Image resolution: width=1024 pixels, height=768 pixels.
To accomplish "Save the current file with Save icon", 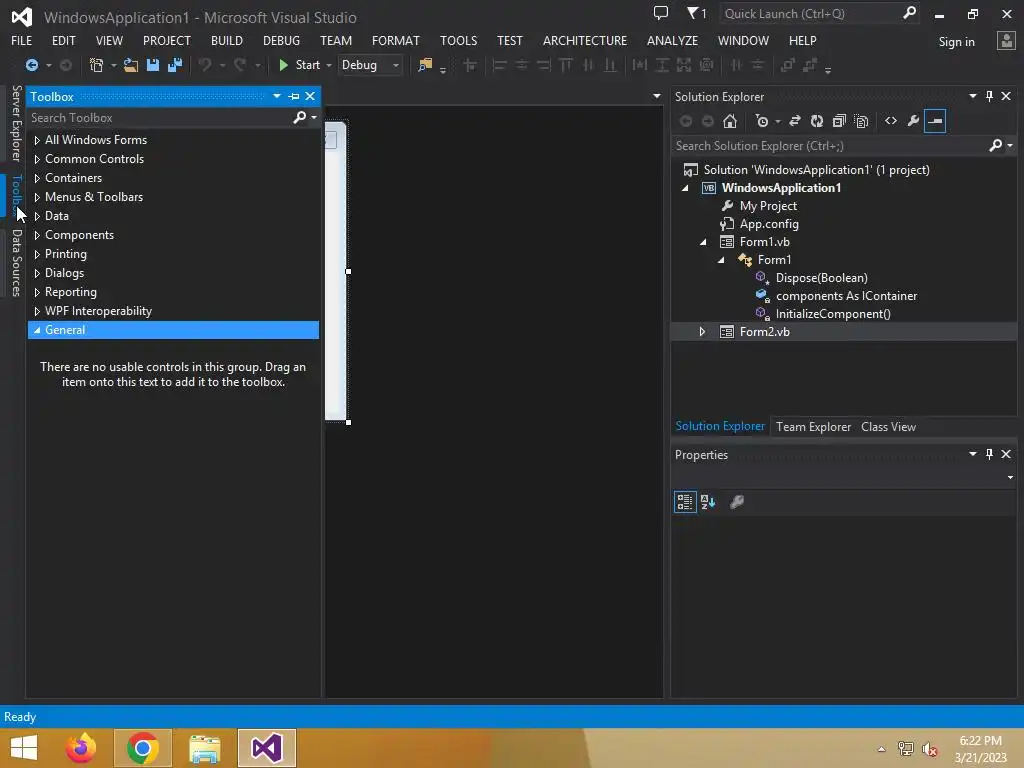I will coord(153,65).
